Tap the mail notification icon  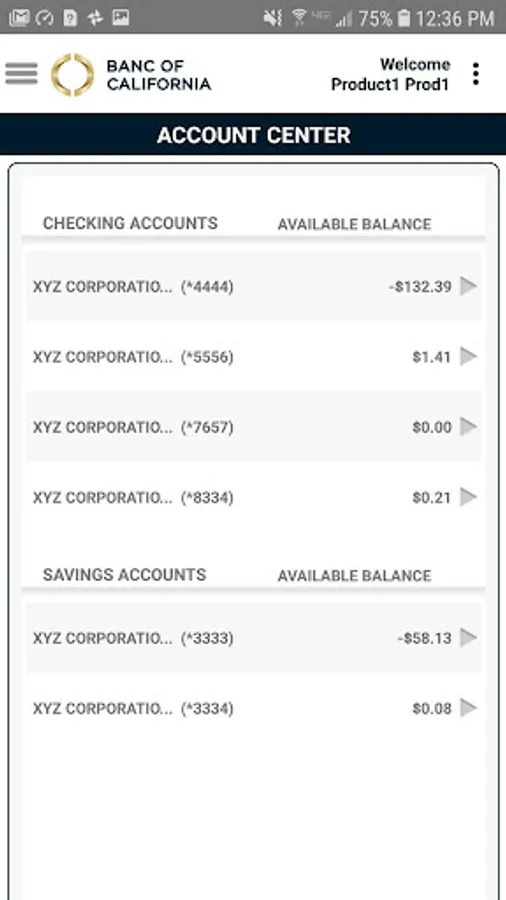(x=19, y=18)
